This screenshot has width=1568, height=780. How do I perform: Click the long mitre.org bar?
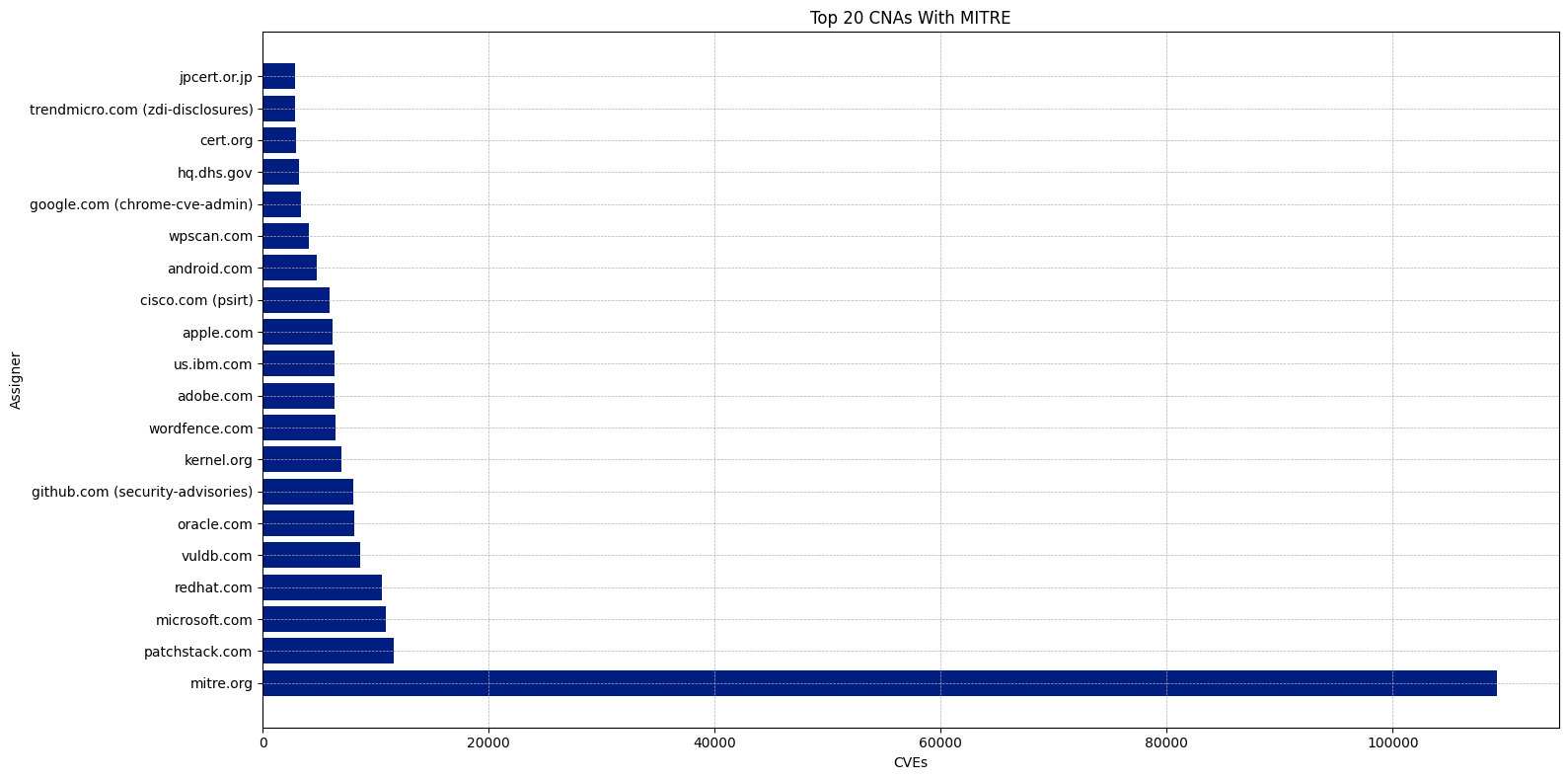coord(879,683)
